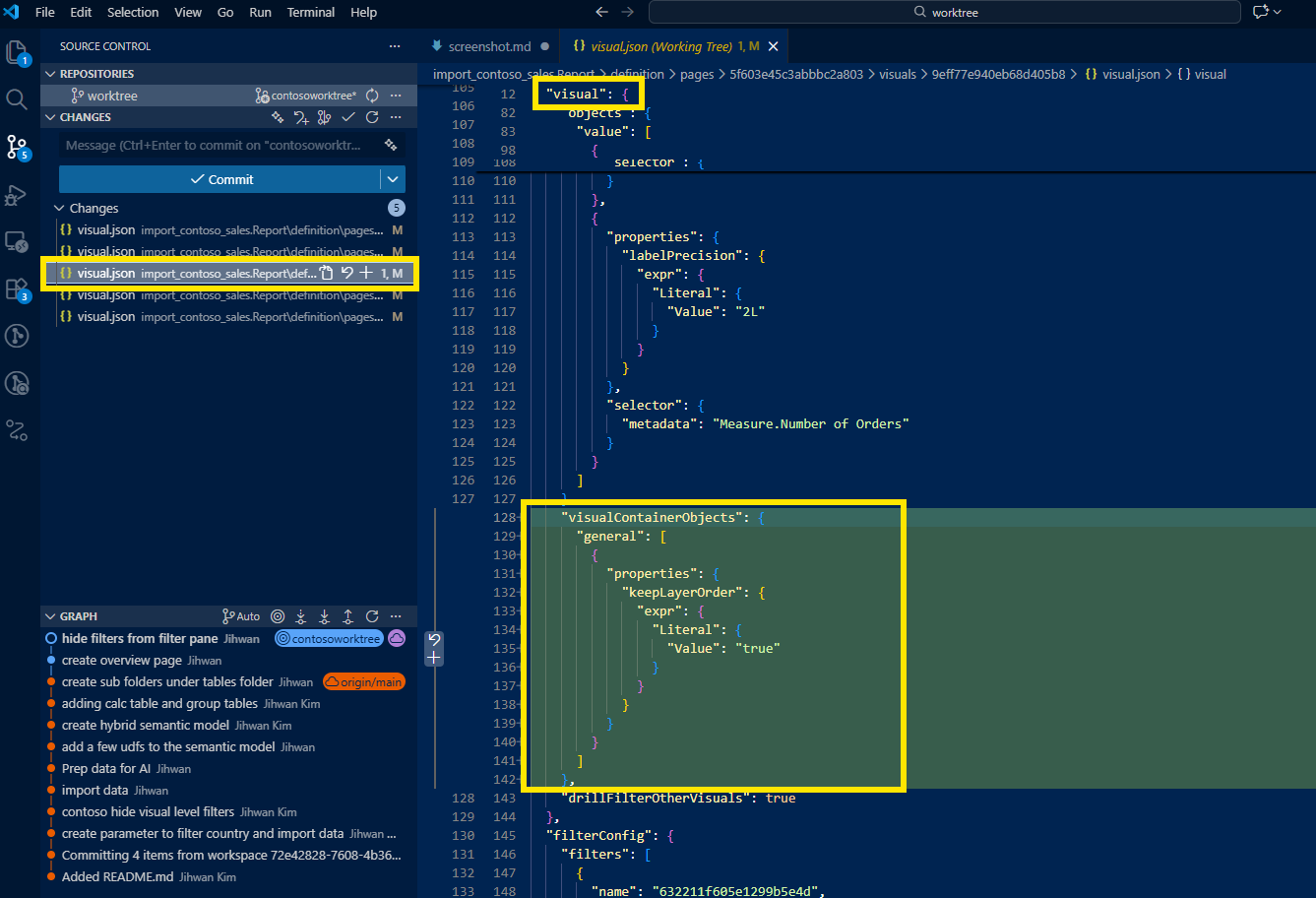The image size is (1316, 898).
Task: Click the worktree command search box
Action: click(x=944, y=12)
